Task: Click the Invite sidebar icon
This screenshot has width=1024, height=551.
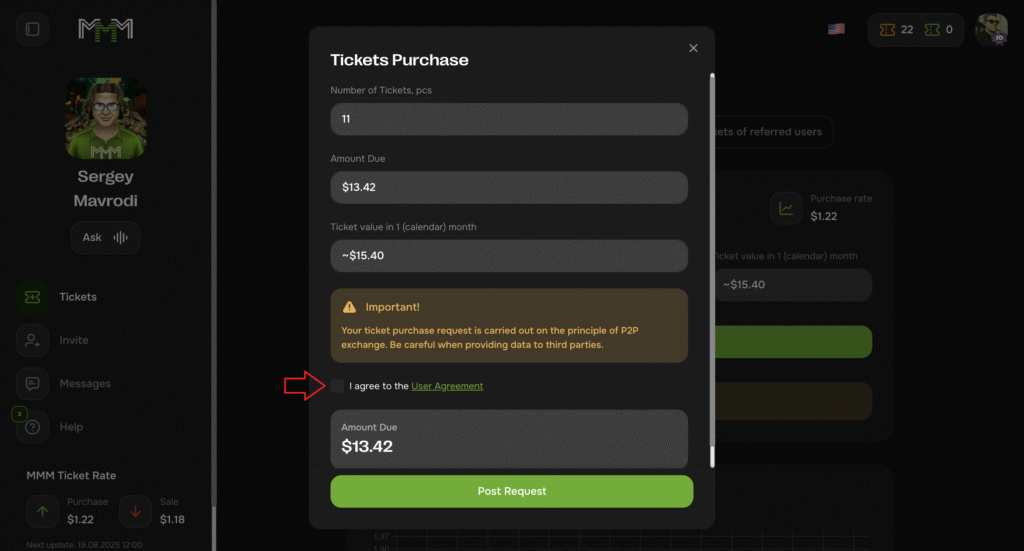Action: (x=33, y=340)
